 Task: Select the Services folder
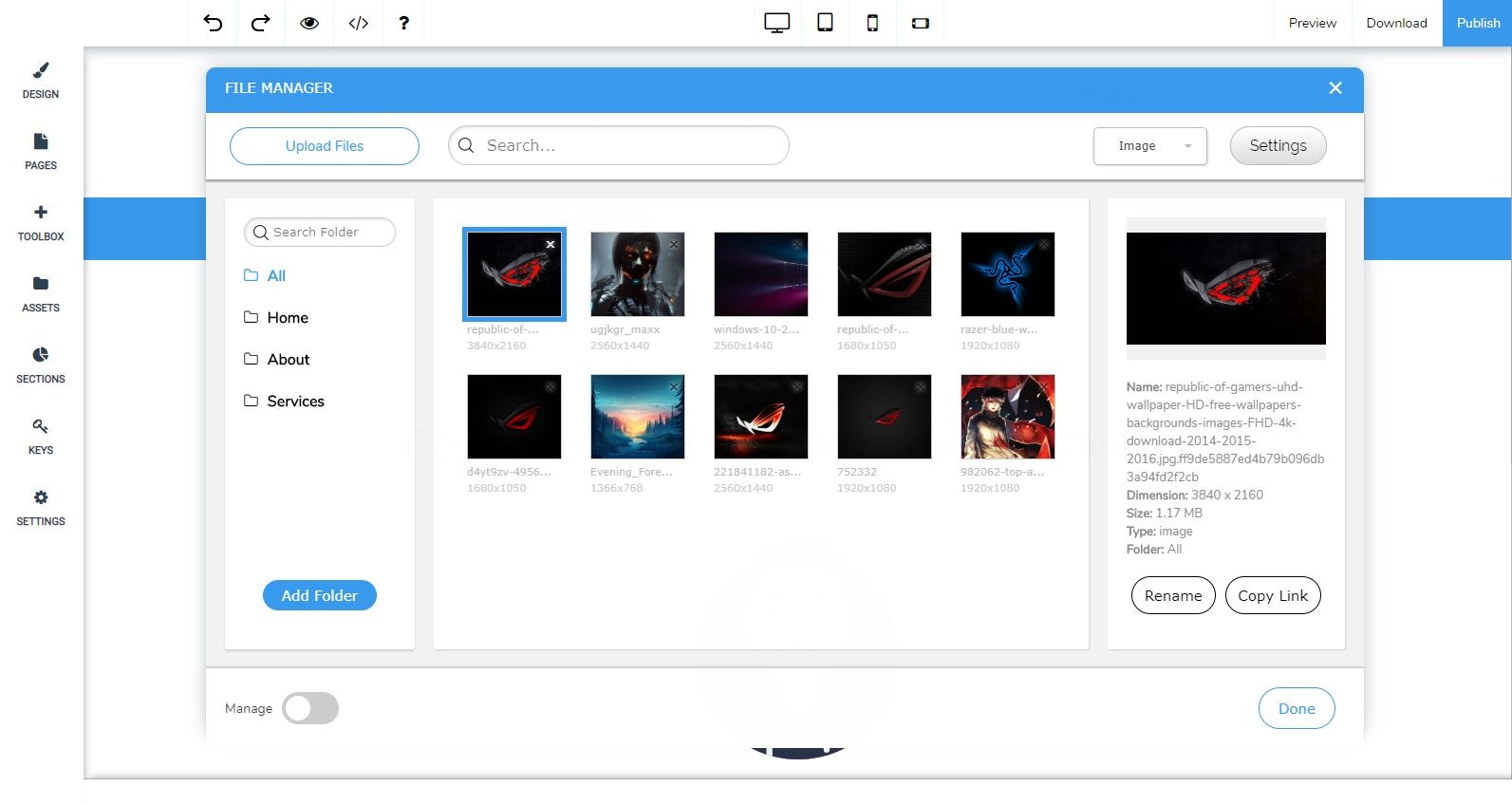284,401
